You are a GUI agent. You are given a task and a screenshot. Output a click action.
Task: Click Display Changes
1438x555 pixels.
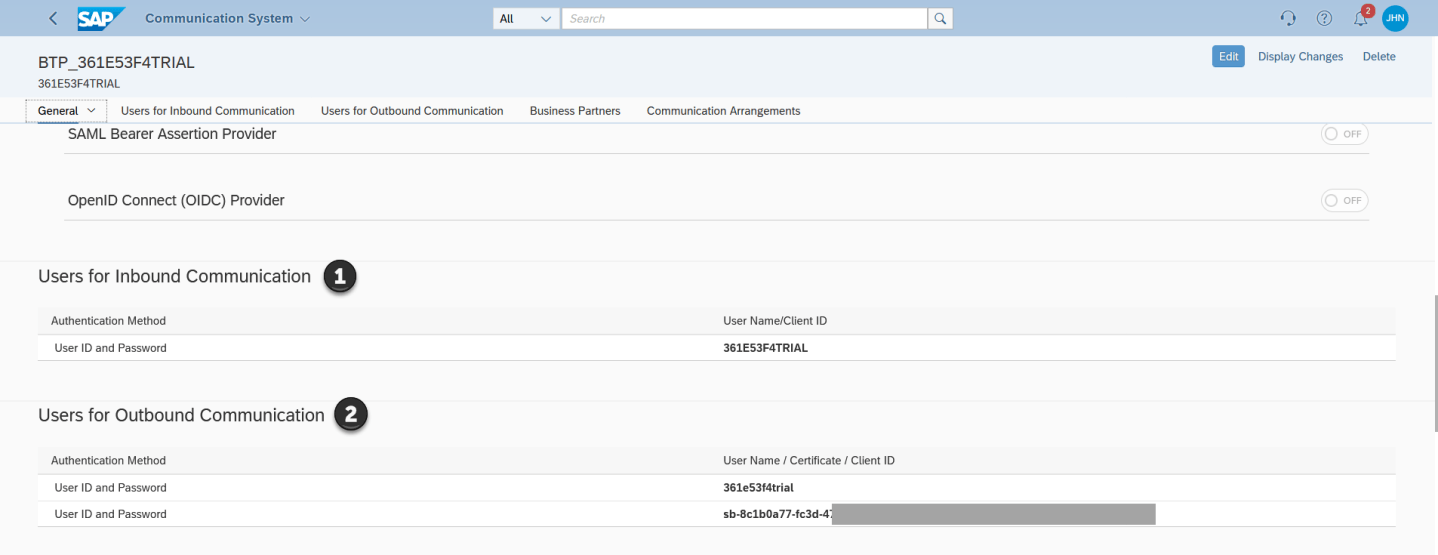click(x=1300, y=56)
